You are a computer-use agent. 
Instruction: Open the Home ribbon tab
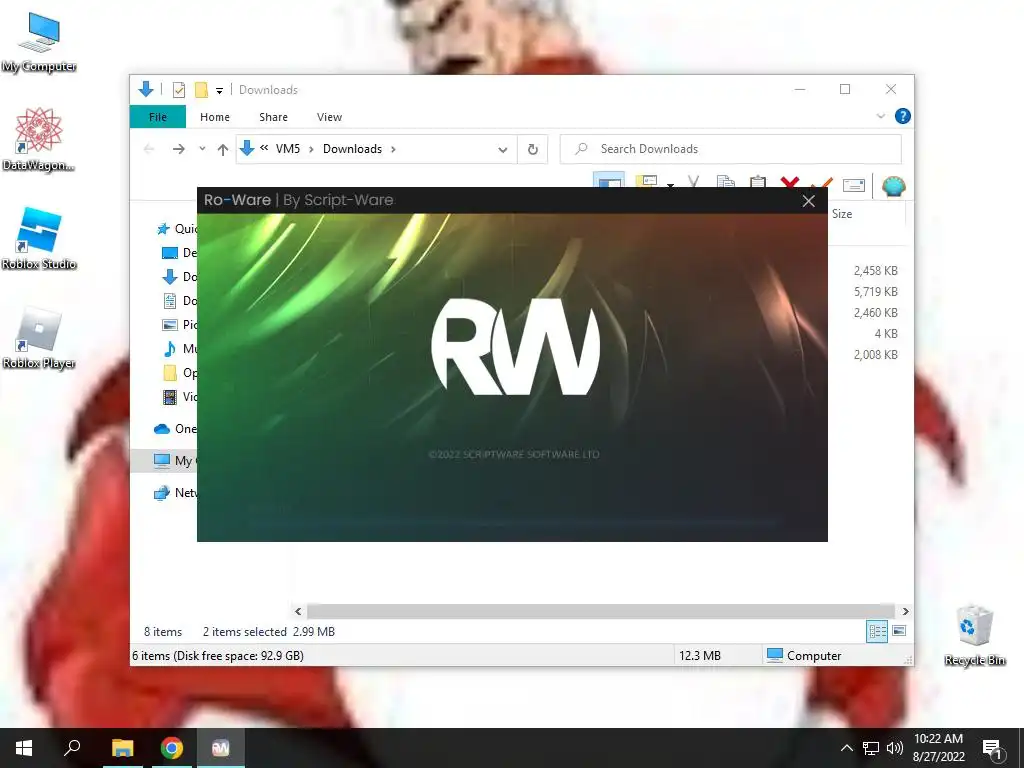point(215,117)
